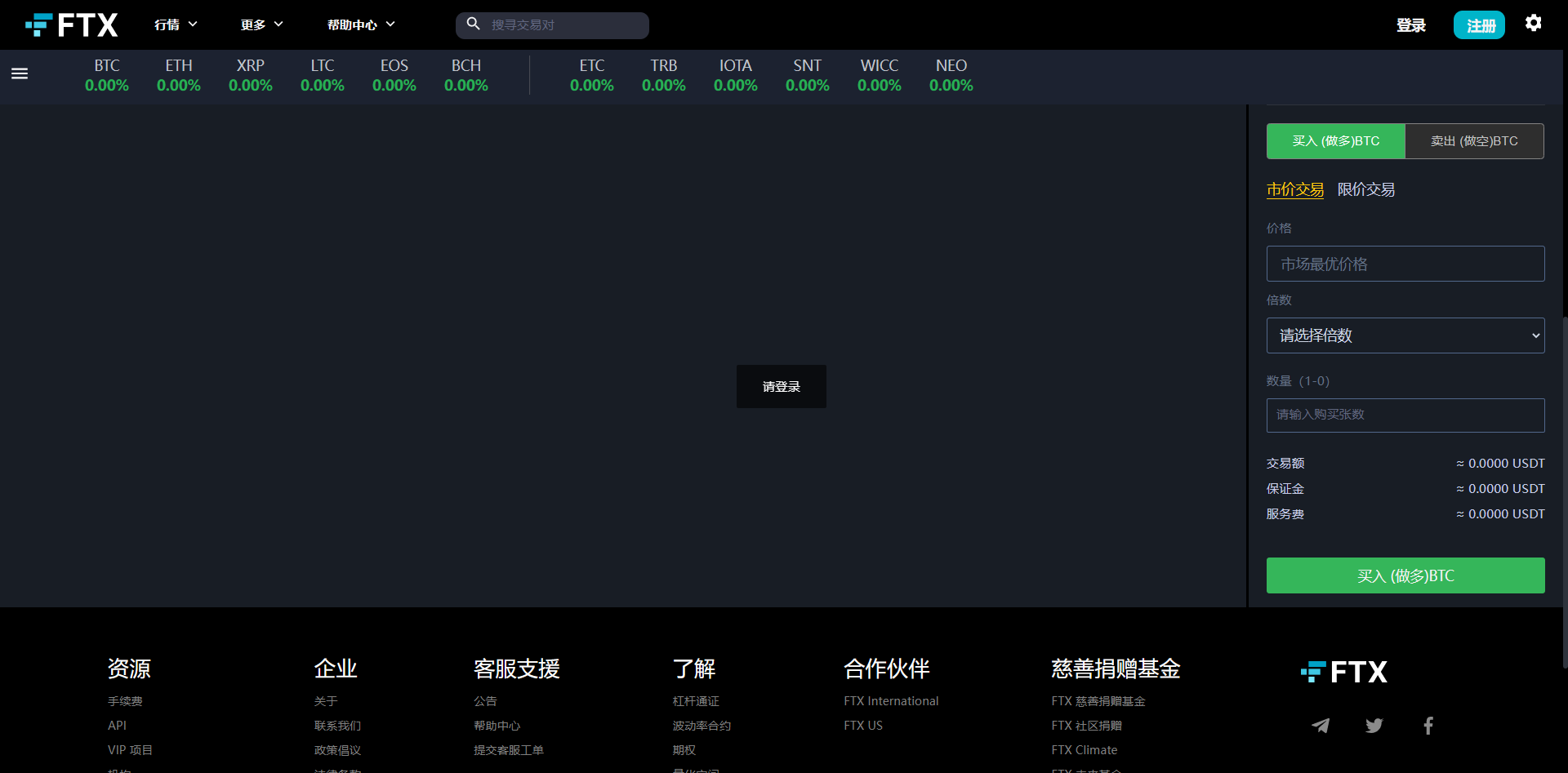Open the 杠杆通证 footer link

pos(696,701)
